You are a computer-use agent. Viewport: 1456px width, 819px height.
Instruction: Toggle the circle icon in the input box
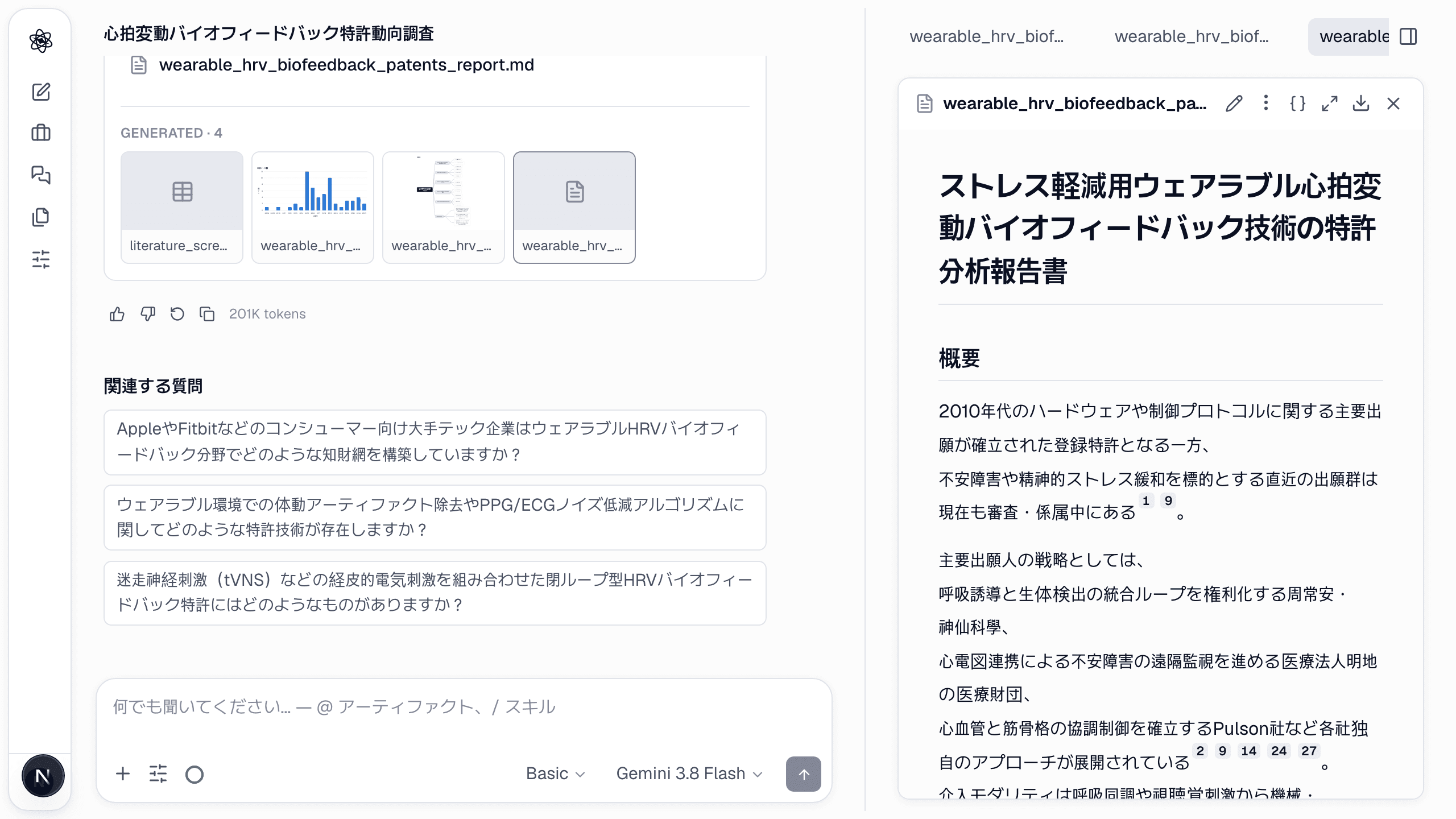point(195,774)
